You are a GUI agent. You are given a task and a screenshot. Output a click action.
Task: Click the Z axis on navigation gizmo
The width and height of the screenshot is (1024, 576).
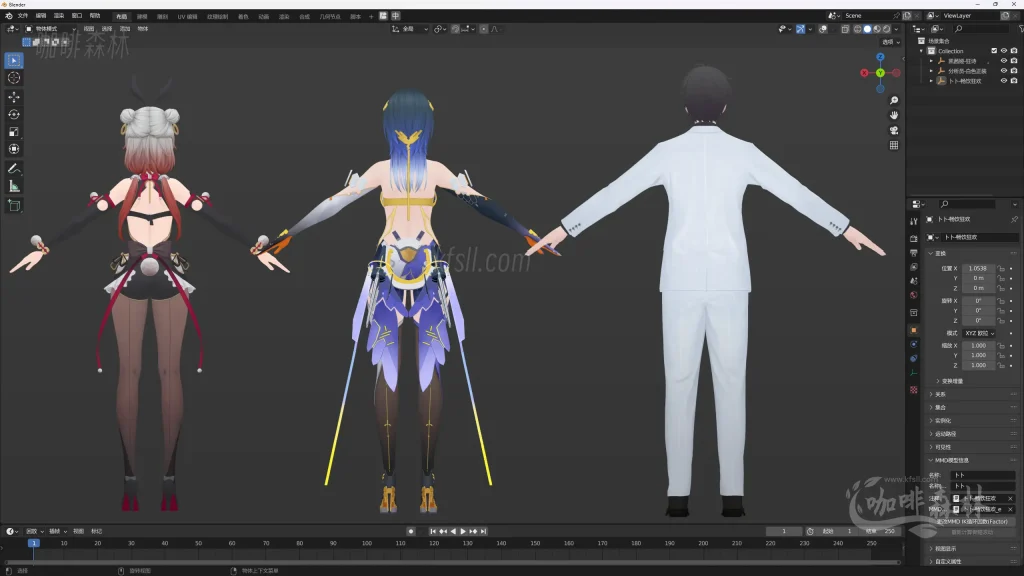[880, 57]
